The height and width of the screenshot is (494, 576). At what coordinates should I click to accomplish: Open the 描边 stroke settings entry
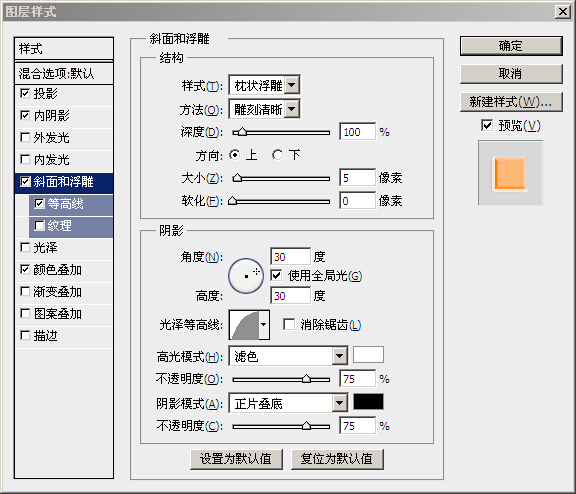(45, 336)
